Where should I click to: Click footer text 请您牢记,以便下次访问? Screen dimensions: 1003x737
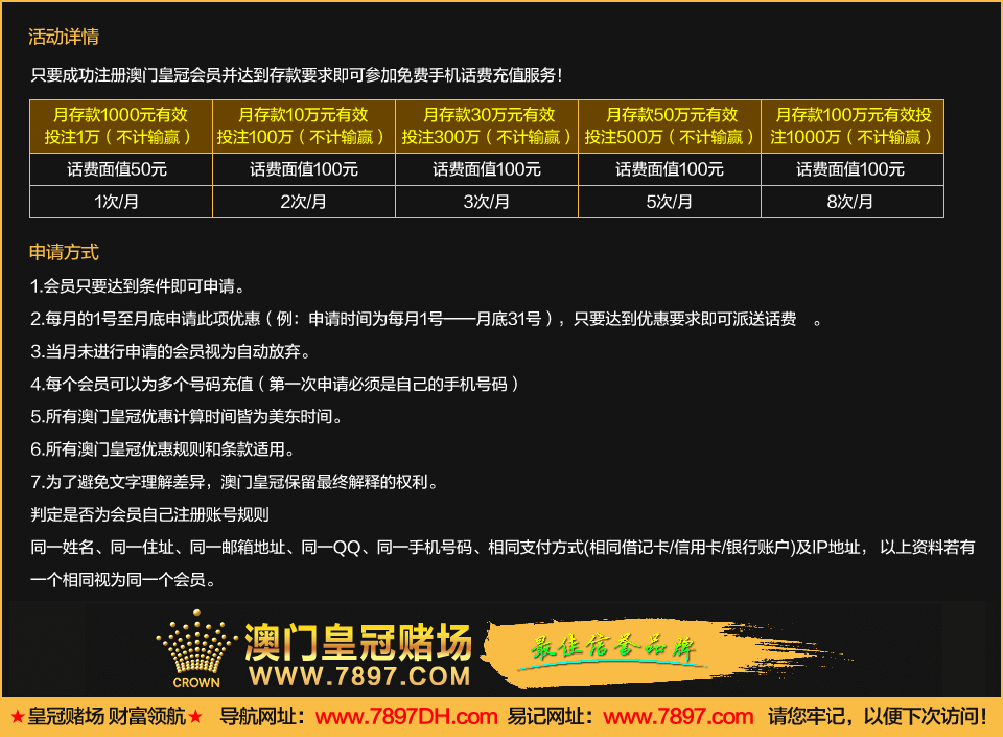(877, 717)
